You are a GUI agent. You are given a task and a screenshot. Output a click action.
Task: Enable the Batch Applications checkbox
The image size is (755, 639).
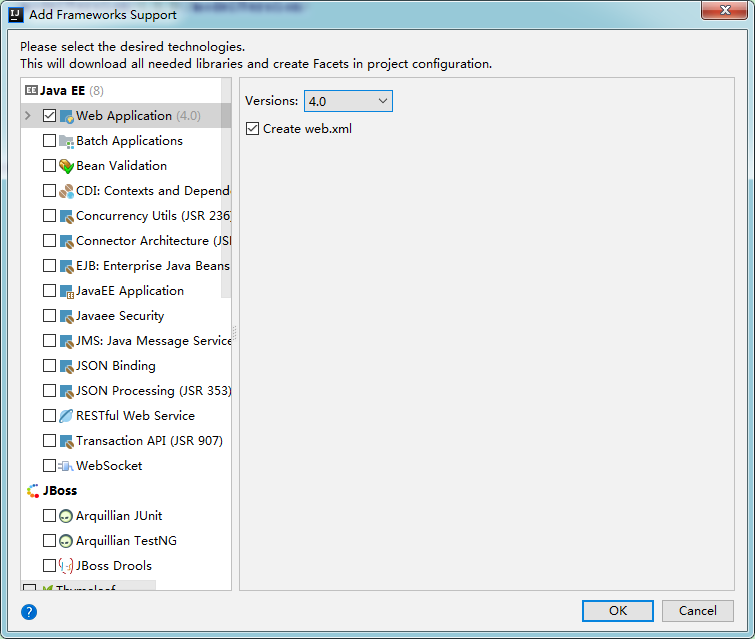(49, 141)
